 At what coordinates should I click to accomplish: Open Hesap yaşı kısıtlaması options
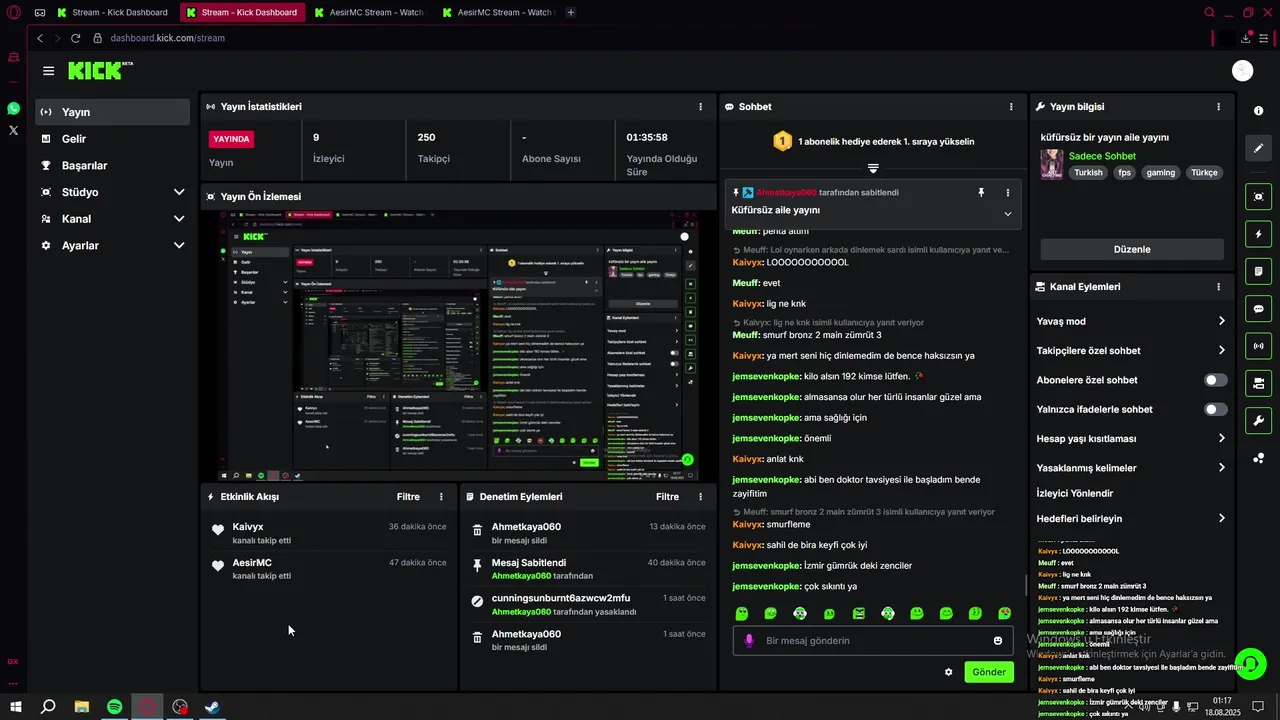click(x=1131, y=438)
